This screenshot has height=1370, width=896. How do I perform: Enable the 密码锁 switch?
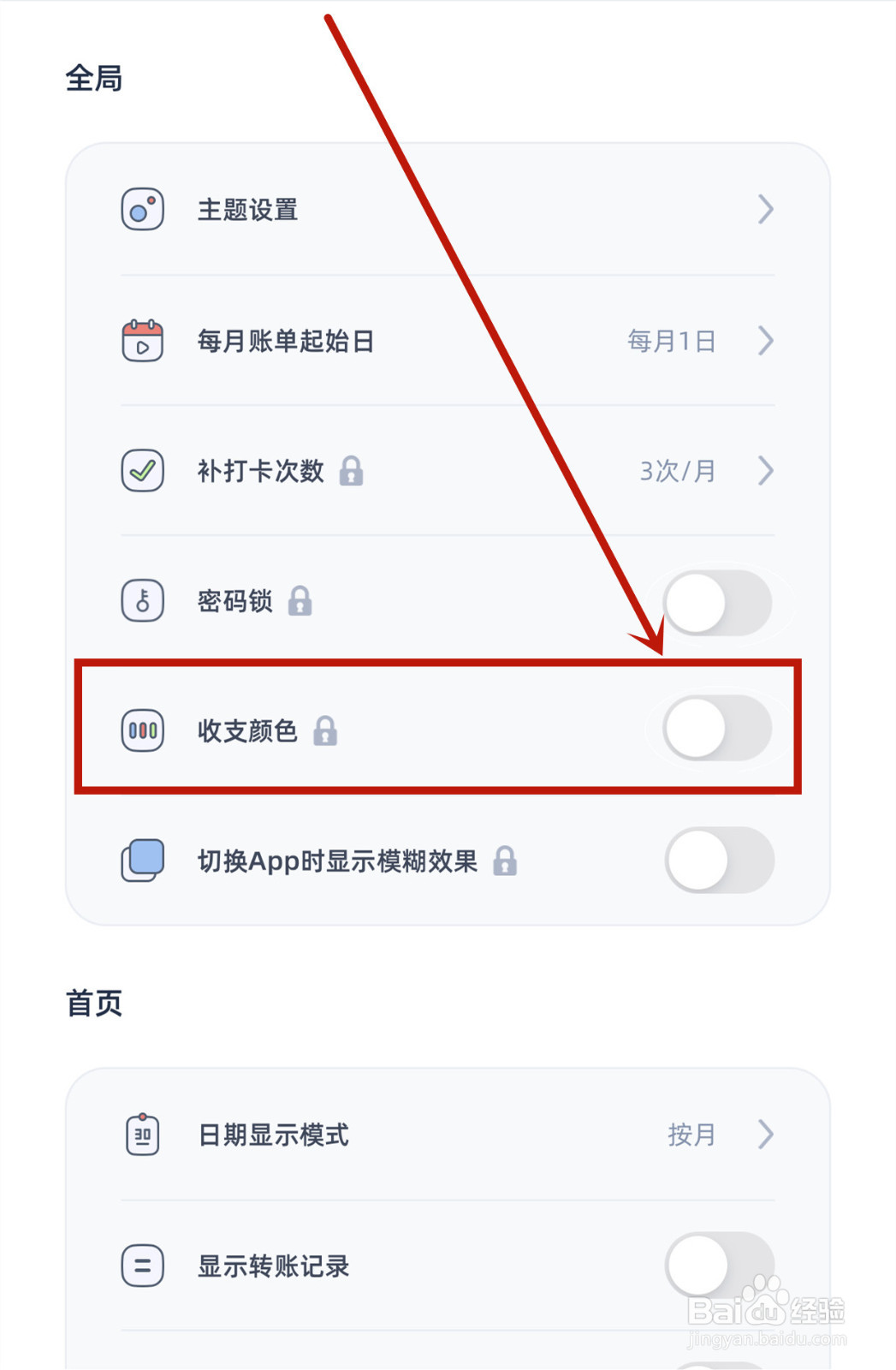[718, 603]
